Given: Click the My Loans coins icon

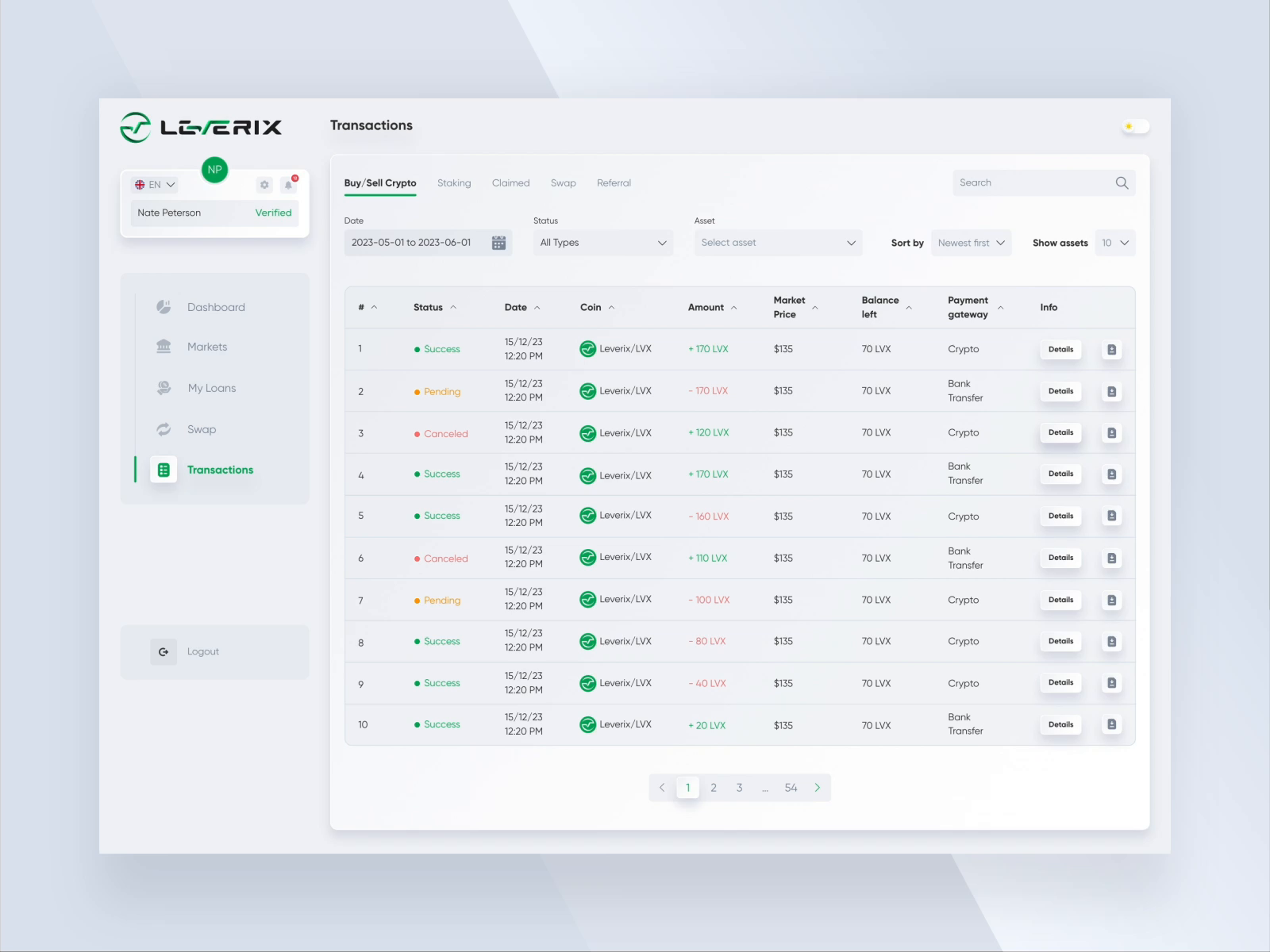Looking at the screenshot, I should [164, 388].
